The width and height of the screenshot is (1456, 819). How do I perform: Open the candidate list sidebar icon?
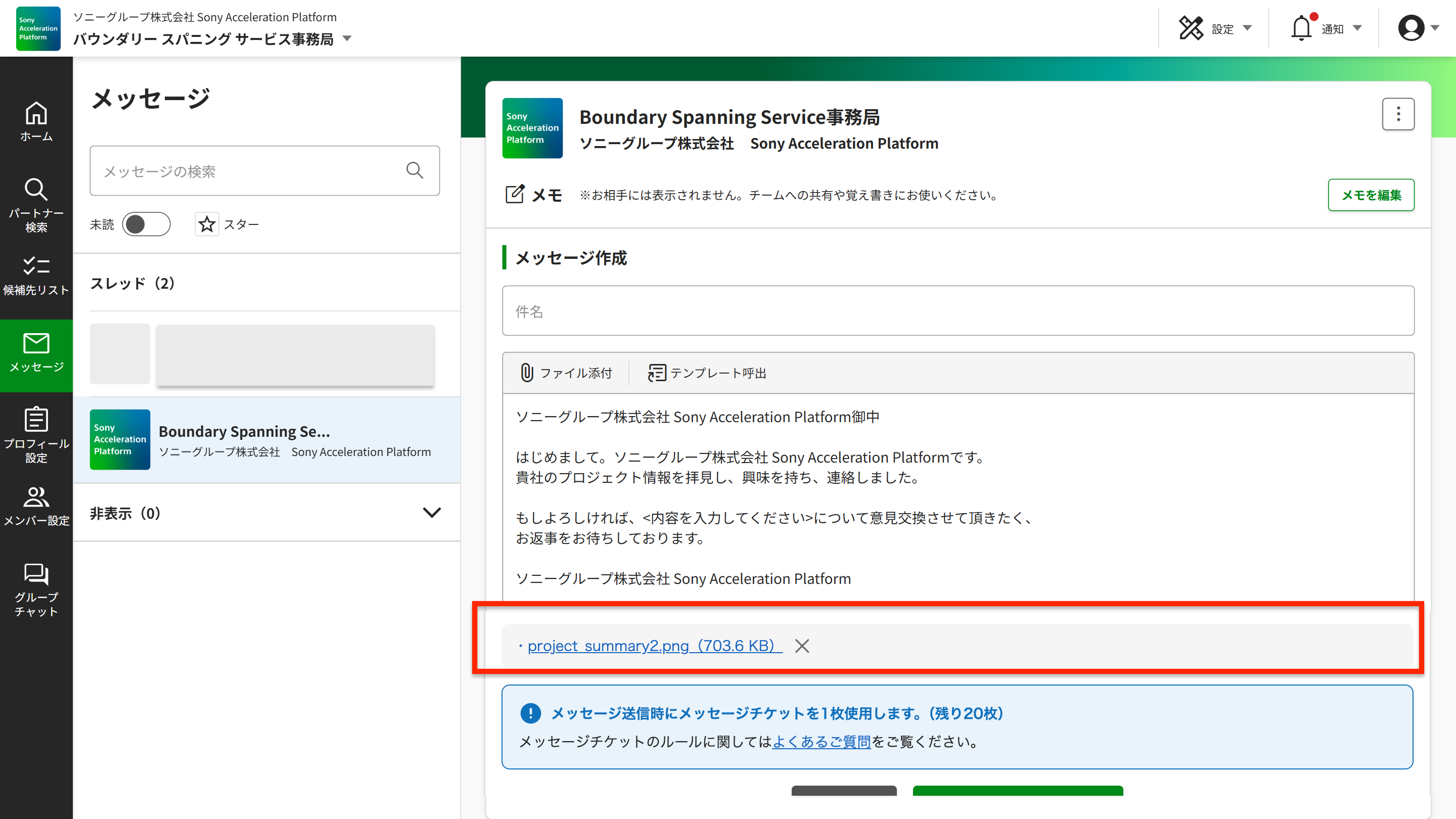pos(36,276)
